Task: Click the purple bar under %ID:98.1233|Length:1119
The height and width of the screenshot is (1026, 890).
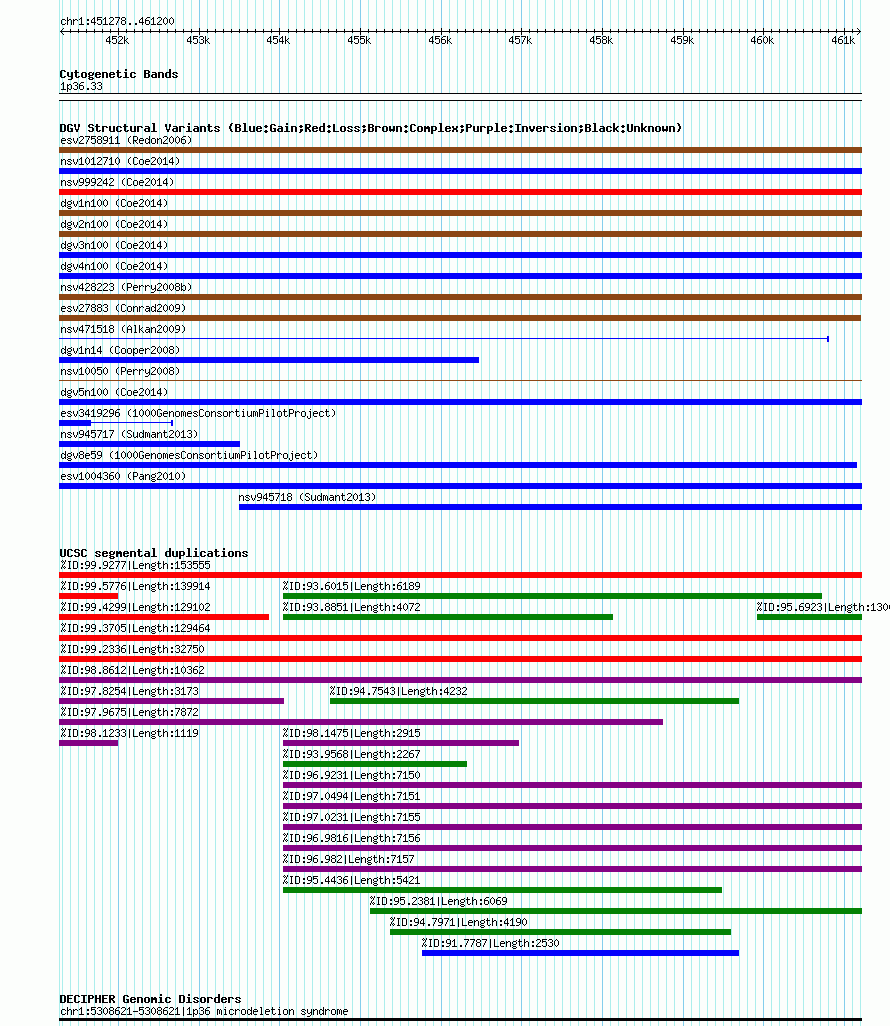Action: tap(88, 743)
